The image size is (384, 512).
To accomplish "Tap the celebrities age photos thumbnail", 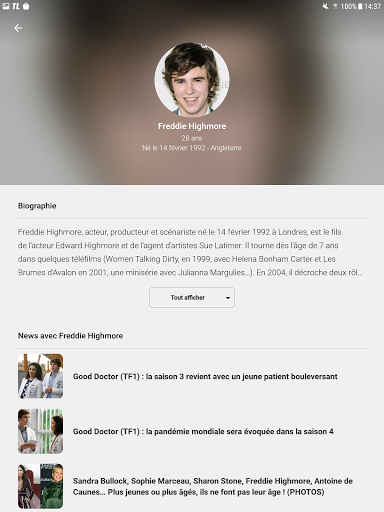I will 41,486.
